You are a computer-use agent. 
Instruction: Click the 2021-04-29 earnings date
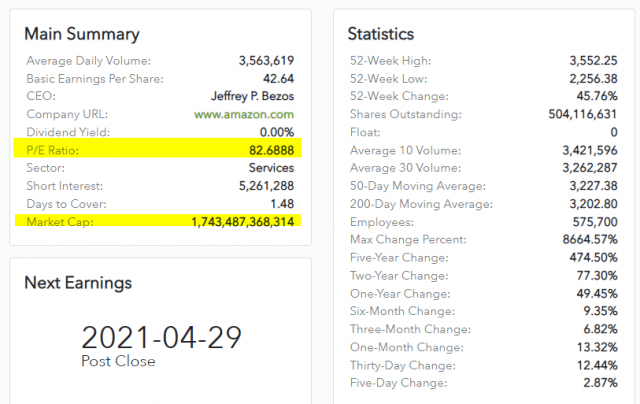coord(161,337)
